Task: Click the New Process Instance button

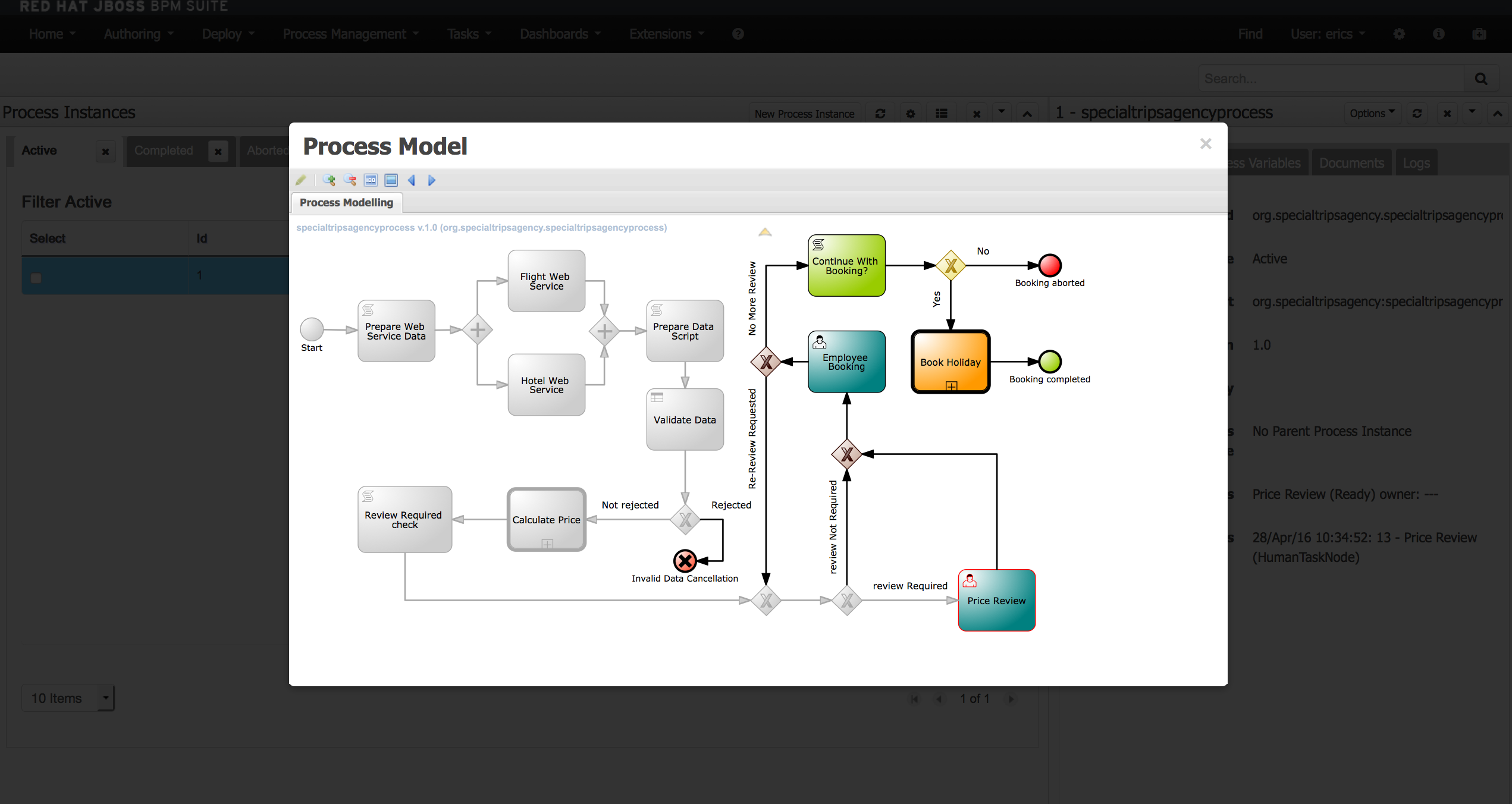Action: 804,114
